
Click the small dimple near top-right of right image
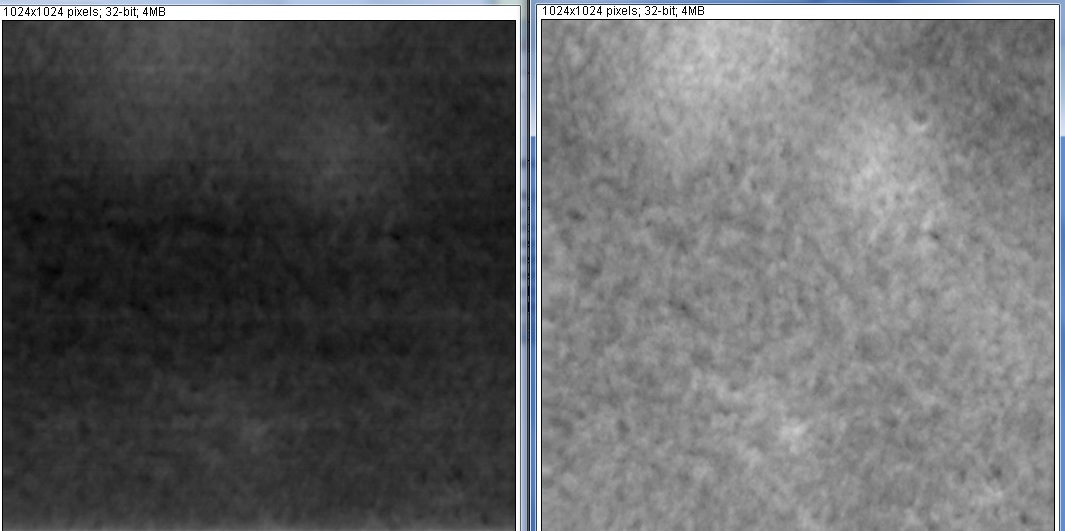tap(919, 122)
